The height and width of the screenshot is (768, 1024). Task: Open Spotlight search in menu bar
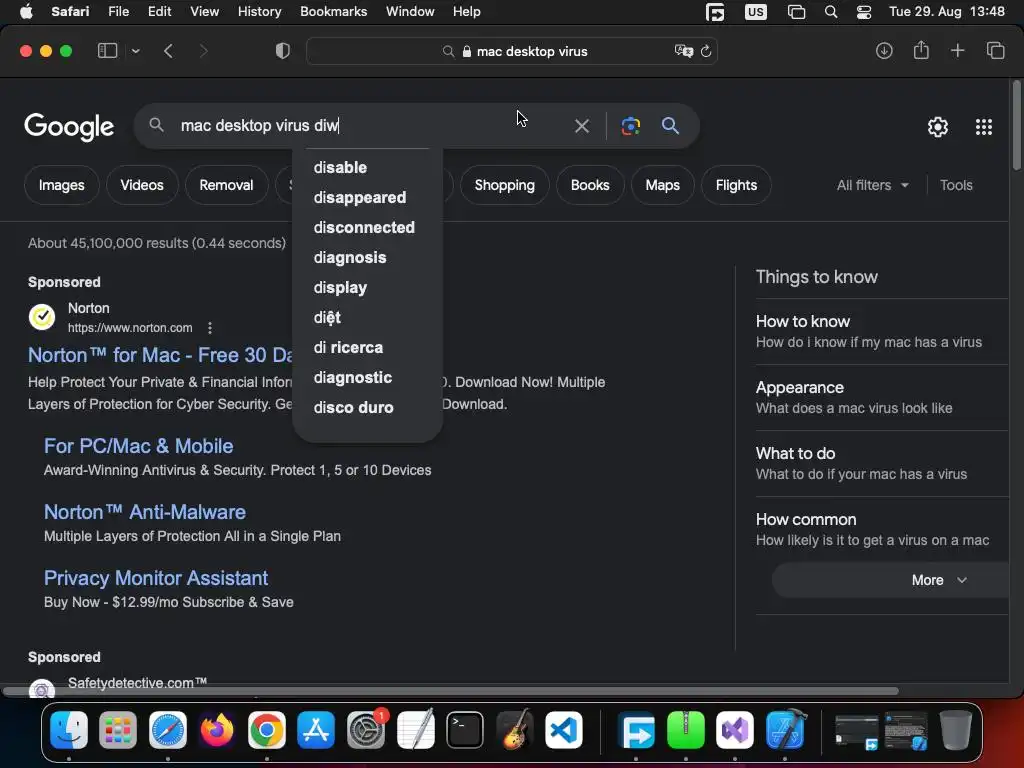click(831, 12)
